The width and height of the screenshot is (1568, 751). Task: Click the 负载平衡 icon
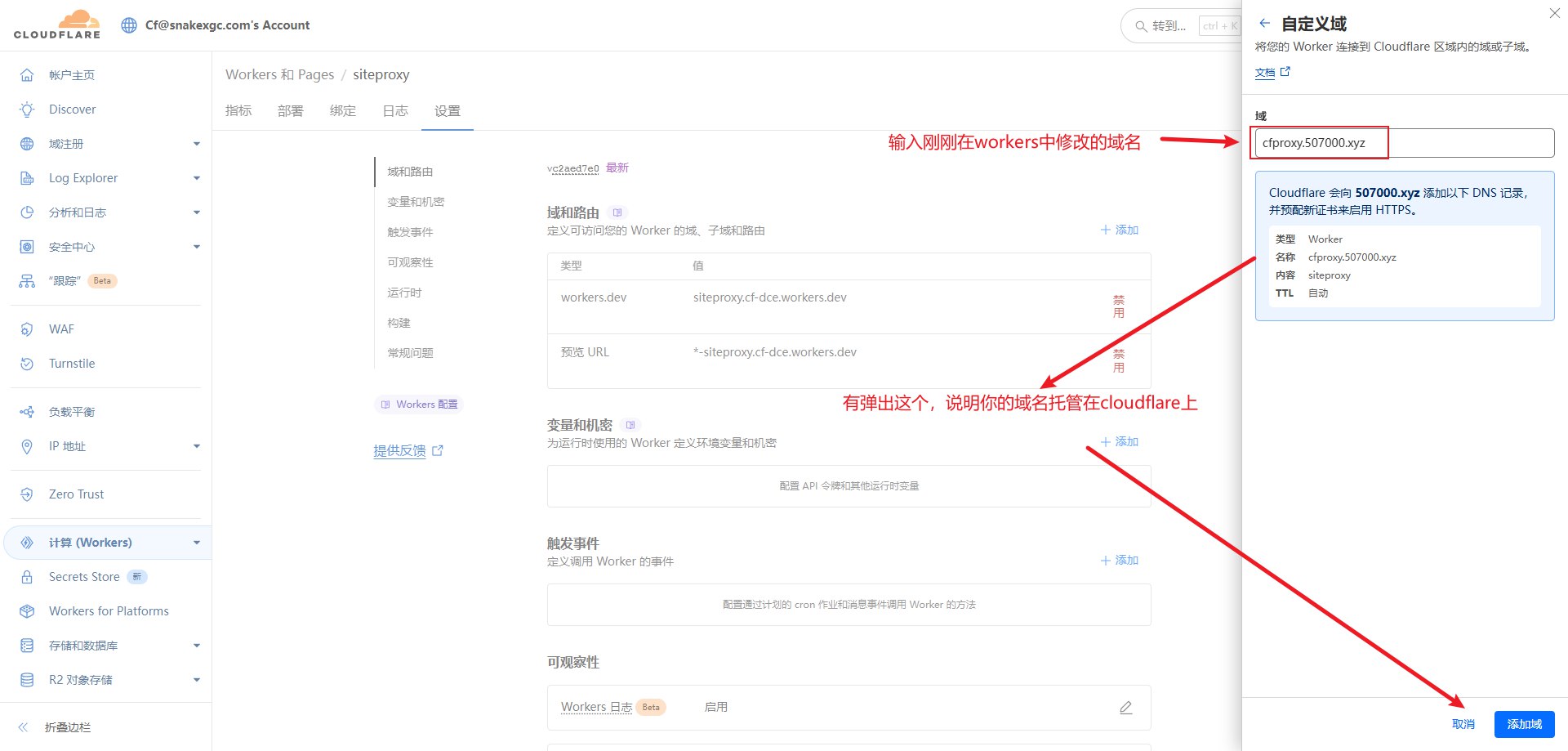point(27,412)
